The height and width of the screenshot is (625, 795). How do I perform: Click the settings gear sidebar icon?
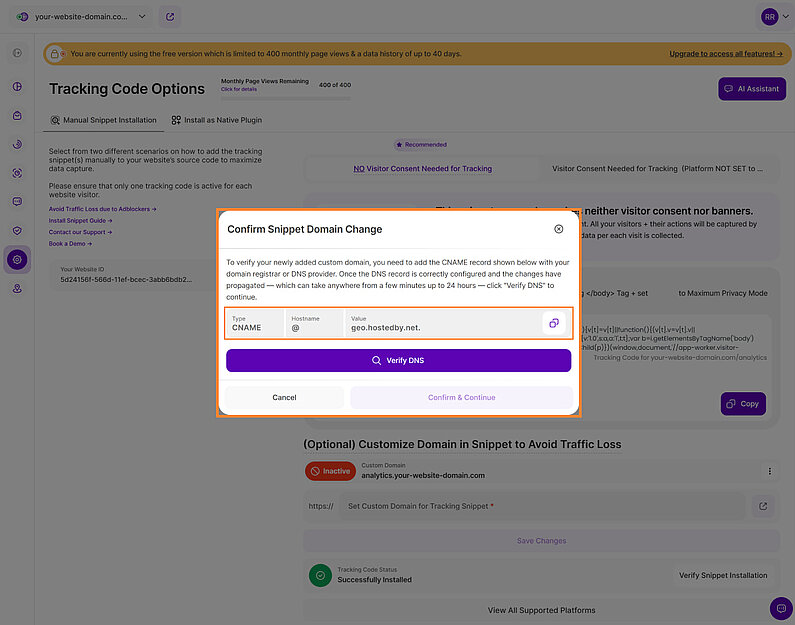coord(17,260)
